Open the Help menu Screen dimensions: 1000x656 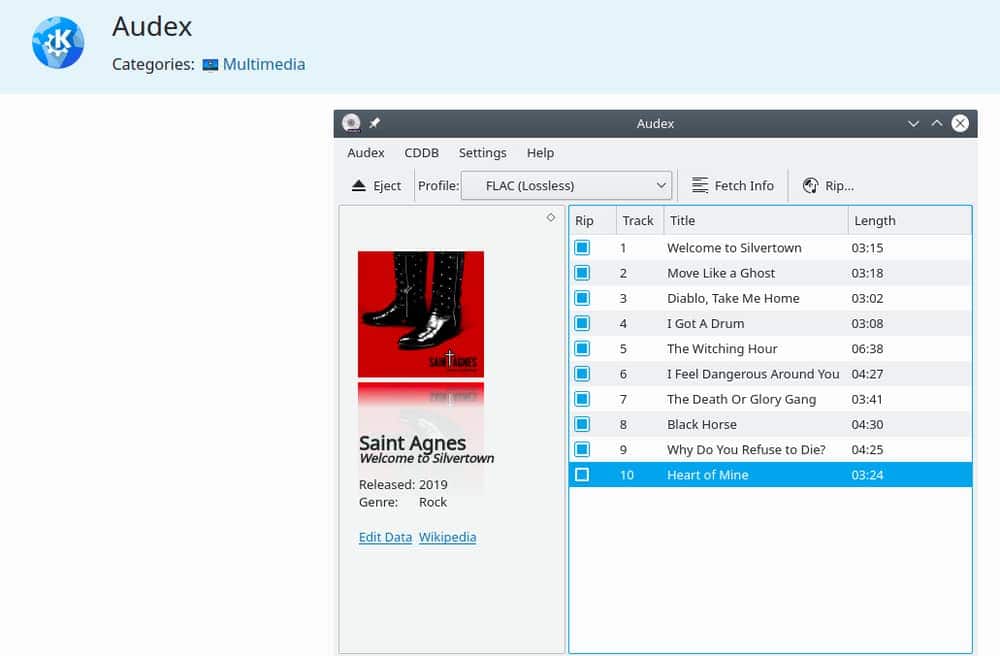pos(540,153)
